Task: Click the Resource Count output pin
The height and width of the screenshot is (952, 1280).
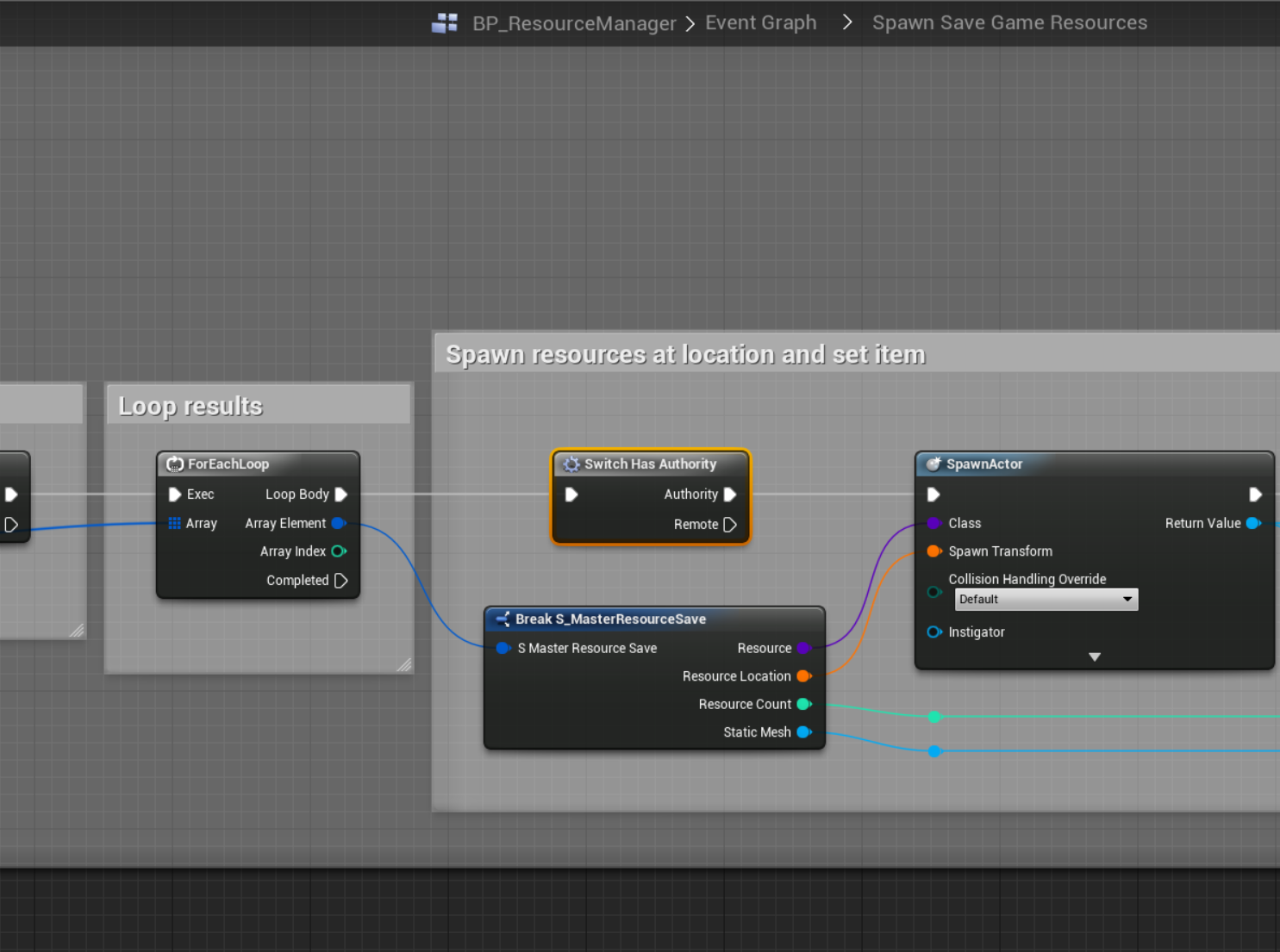Action: pyautogui.click(x=804, y=704)
